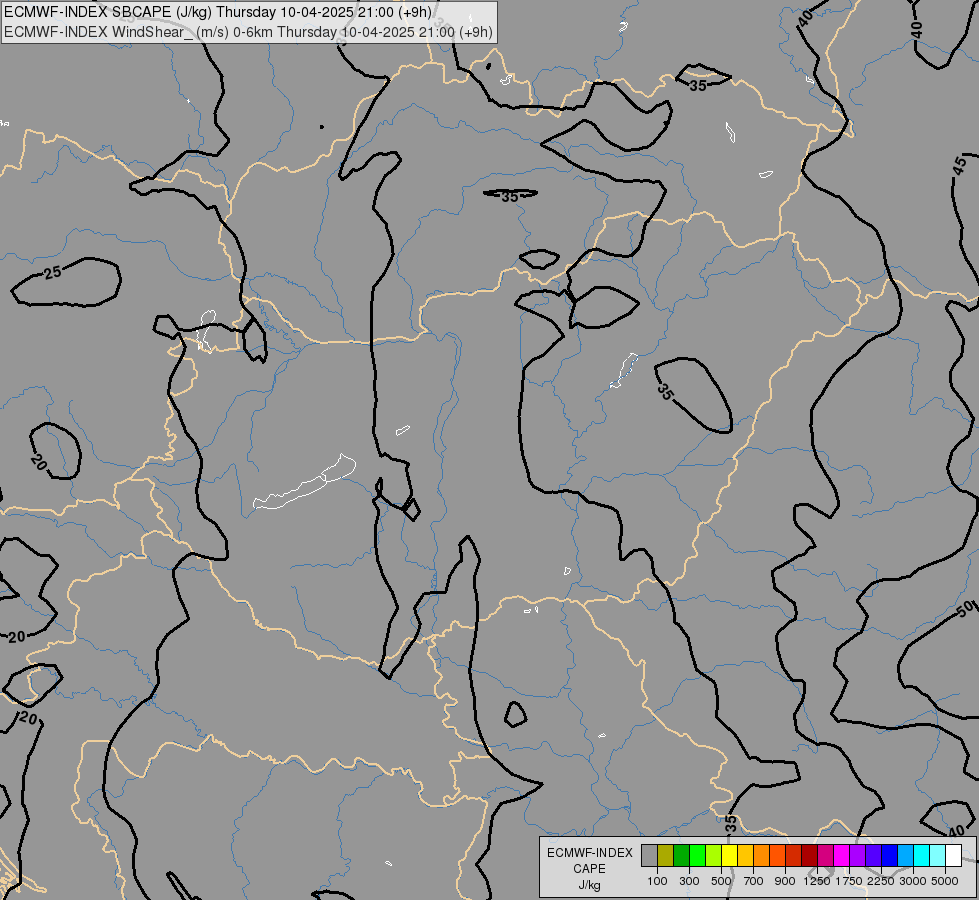The width and height of the screenshot is (979, 900).
Task: Click the pure blue swatch right of 2250
Action: pyautogui.click(x=890, y=856)
